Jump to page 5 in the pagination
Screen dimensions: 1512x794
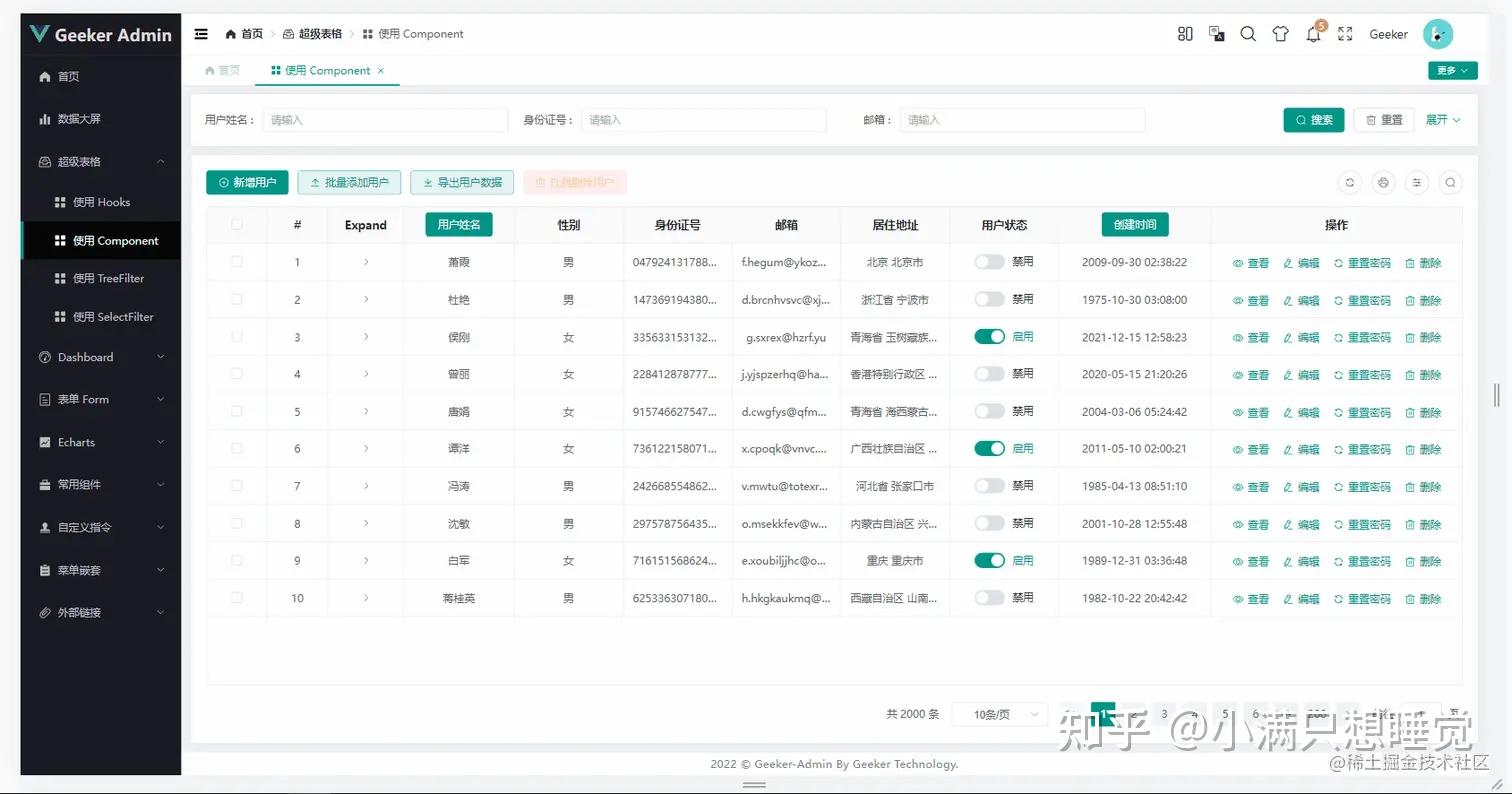tap(1224, 713)
